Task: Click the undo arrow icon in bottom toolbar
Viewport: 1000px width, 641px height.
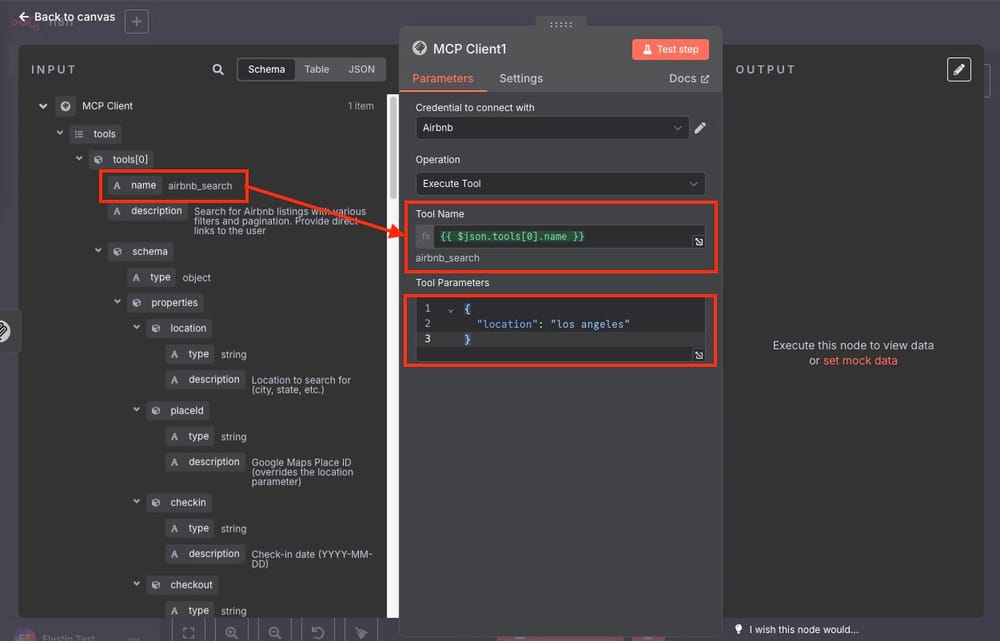Action: pos(317,631)
